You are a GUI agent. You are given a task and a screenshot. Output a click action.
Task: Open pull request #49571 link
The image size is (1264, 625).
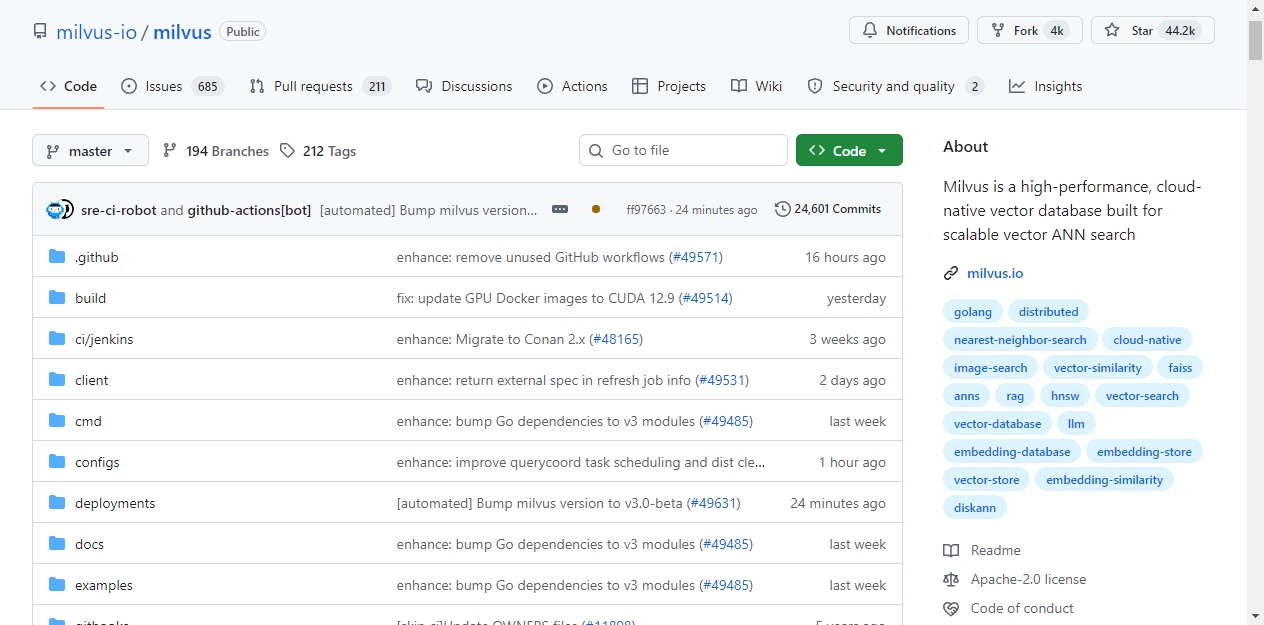[x=694, y=257]
